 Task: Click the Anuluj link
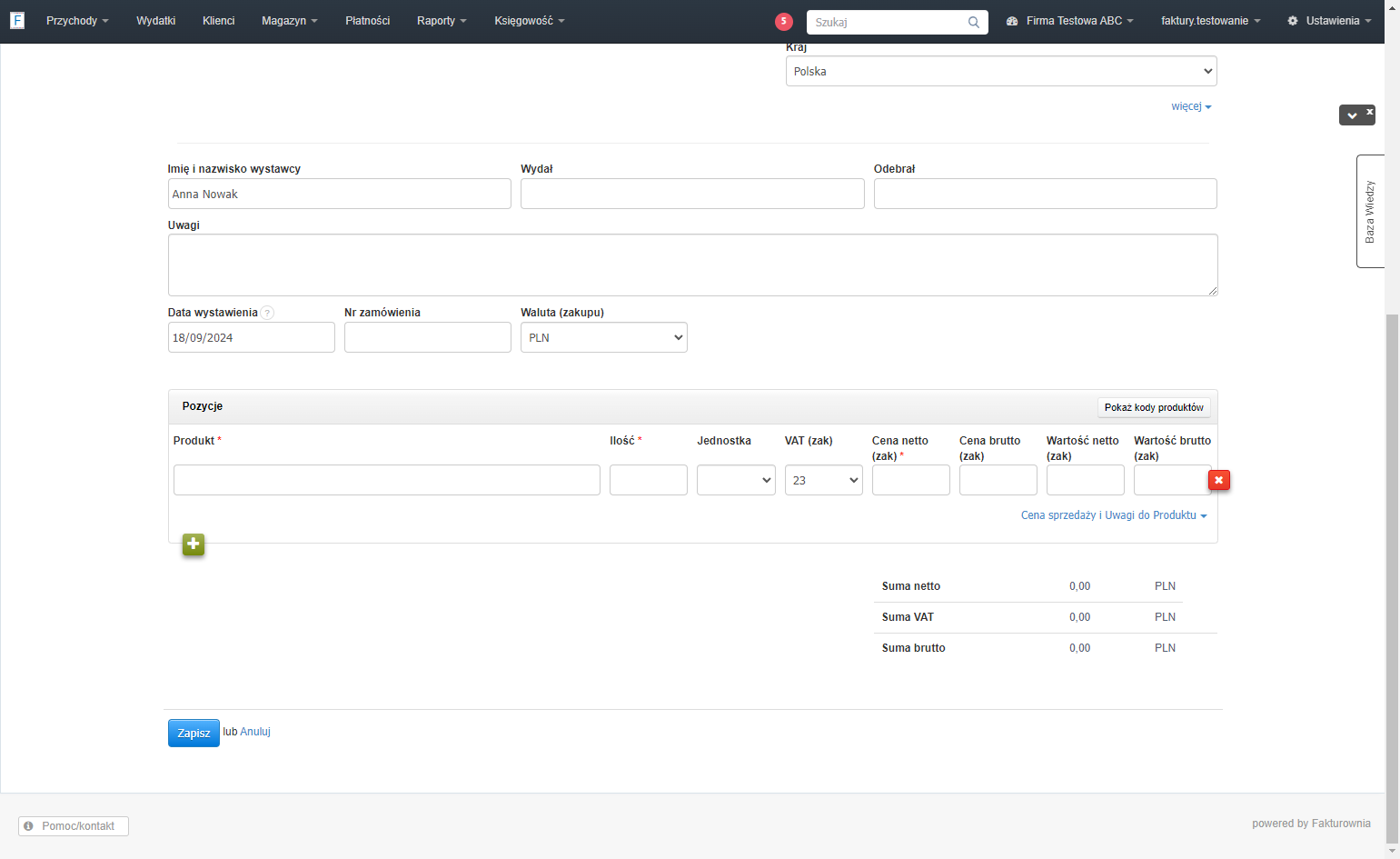(255, 732)
